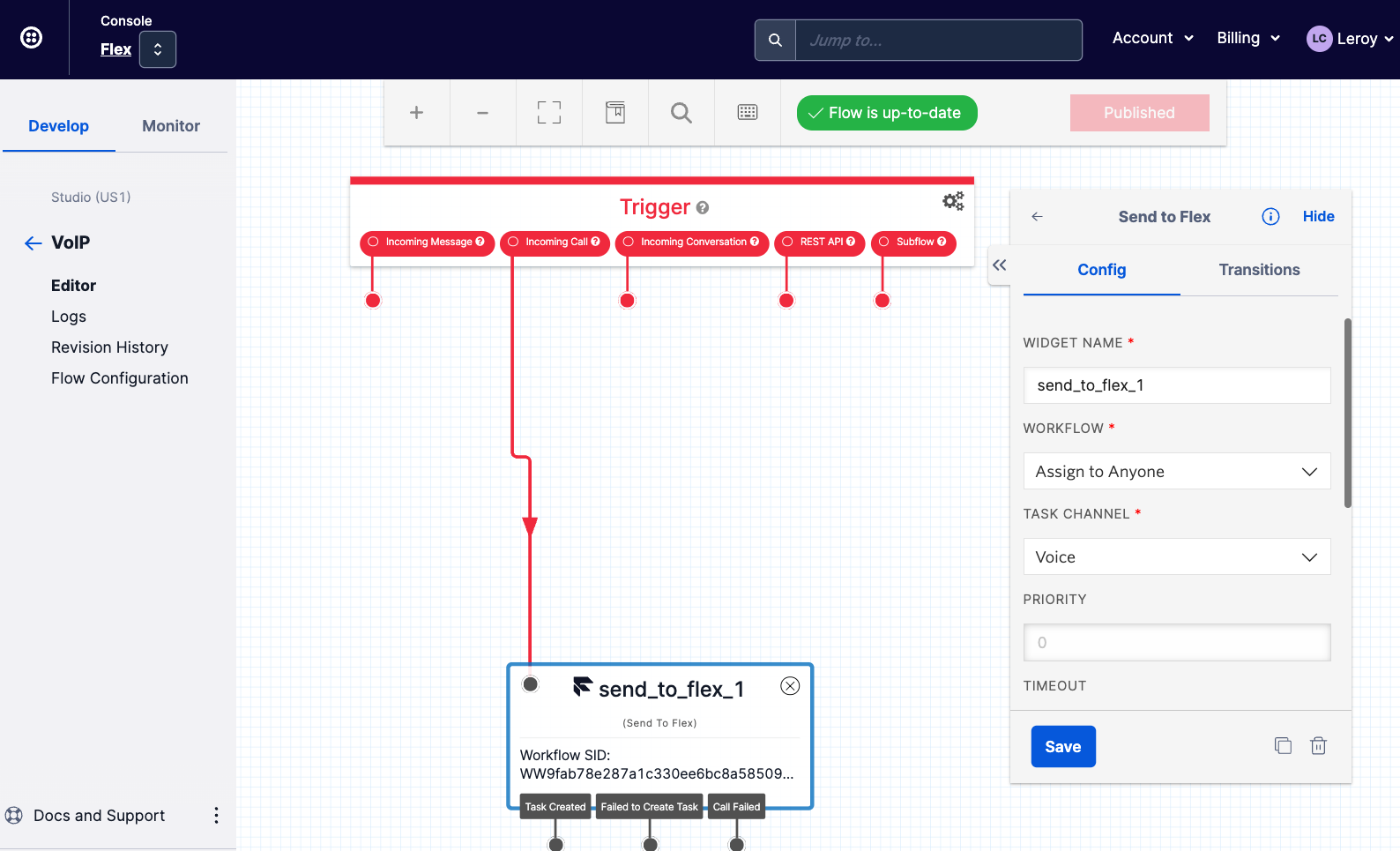Open Docs and Support

click(99, 816)
